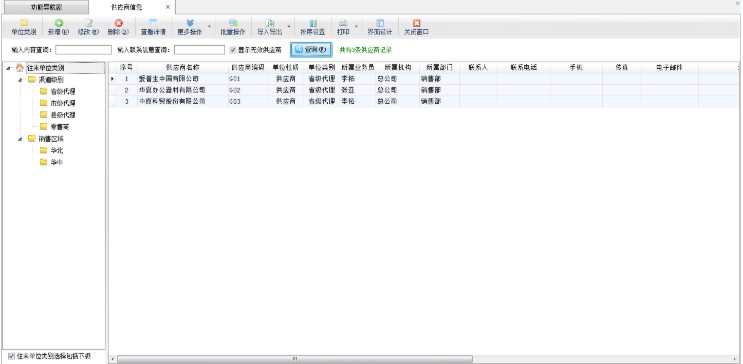Click the 联系人 column header

coord(478,68)
